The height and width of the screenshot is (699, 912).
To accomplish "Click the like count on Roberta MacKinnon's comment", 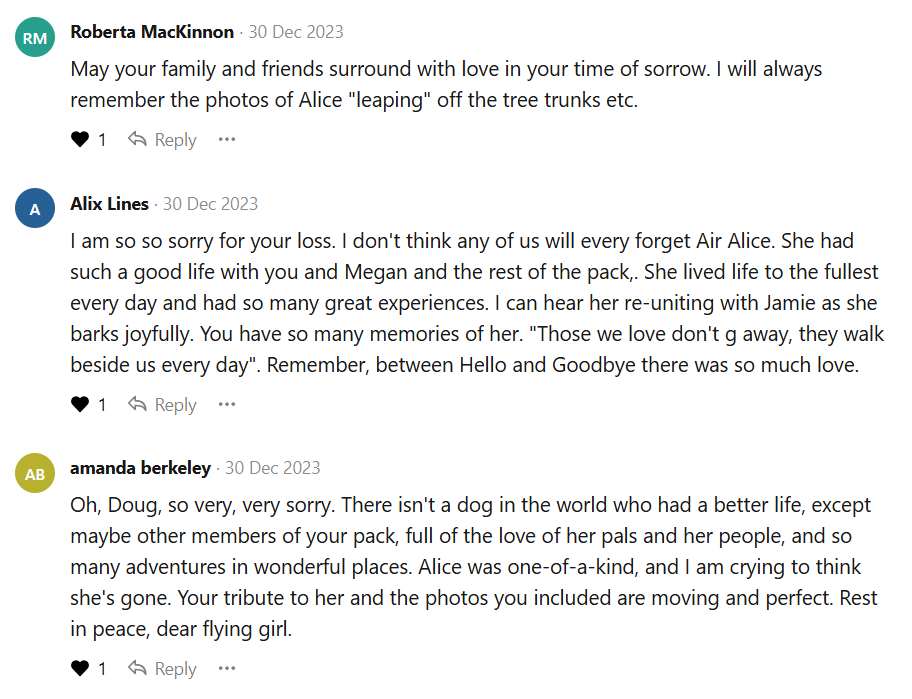I will (x=102, y=140).
